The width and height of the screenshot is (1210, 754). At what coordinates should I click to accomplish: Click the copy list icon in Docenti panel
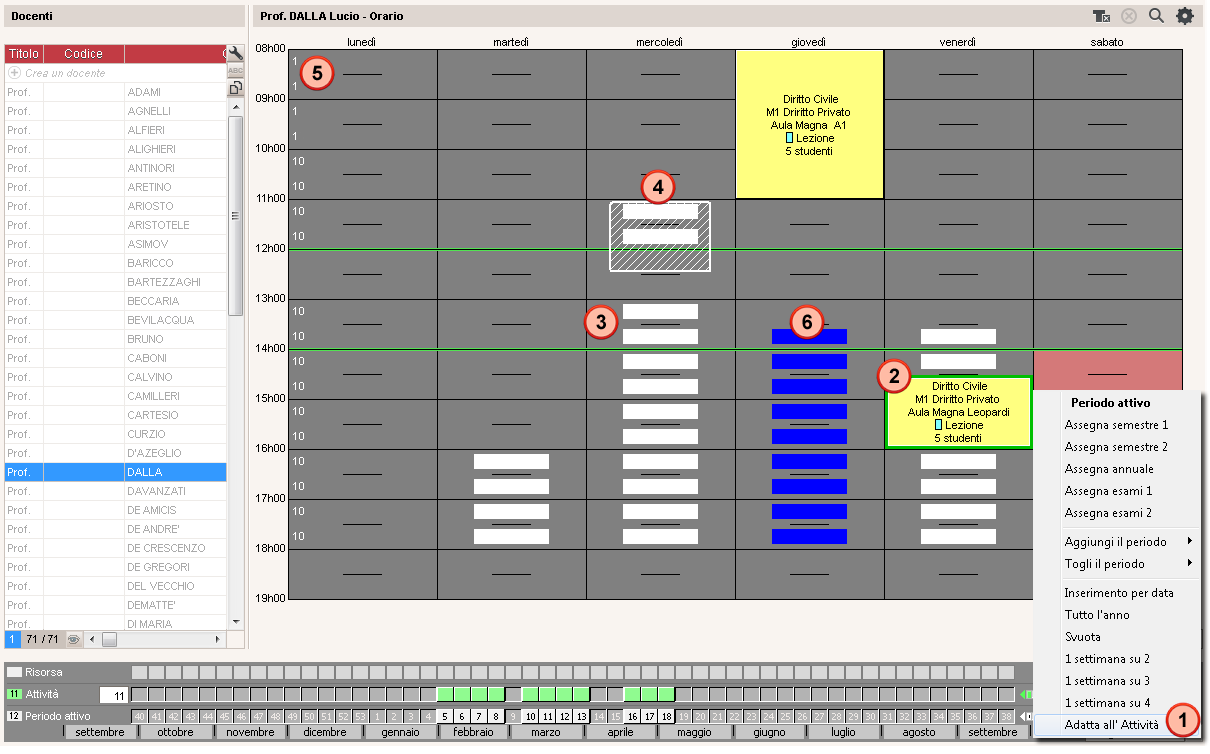click(236, 88)
